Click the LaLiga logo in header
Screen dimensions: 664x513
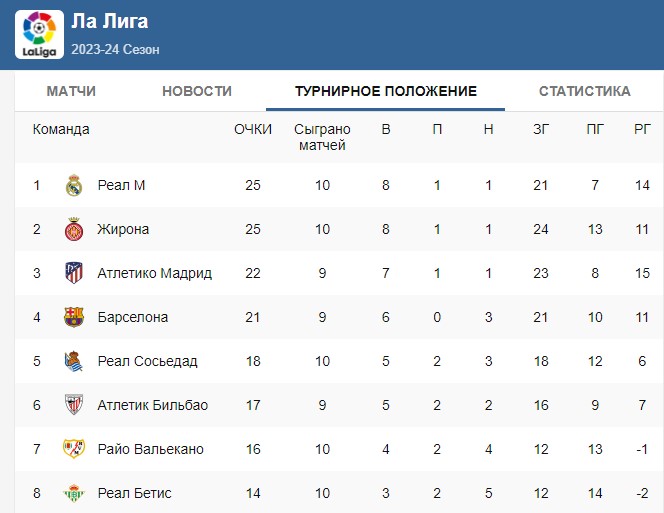pyautogui.click(x=39, y=34)
